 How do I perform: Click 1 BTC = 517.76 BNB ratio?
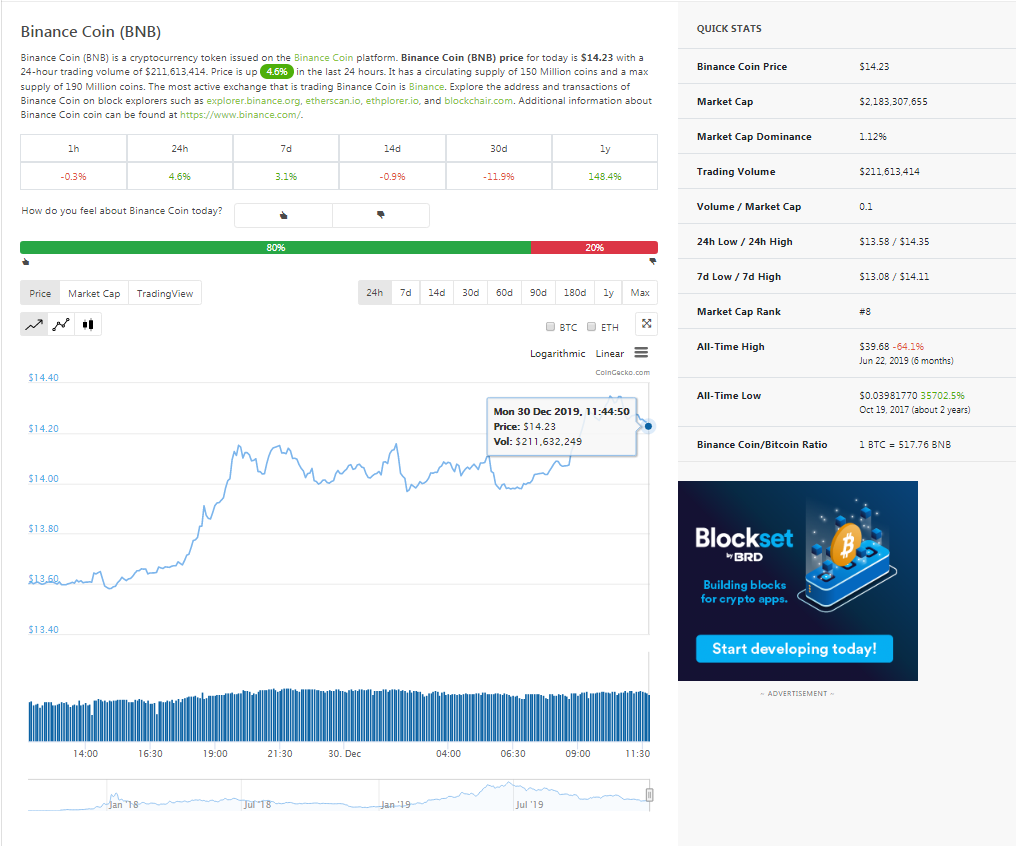point(905,444)
